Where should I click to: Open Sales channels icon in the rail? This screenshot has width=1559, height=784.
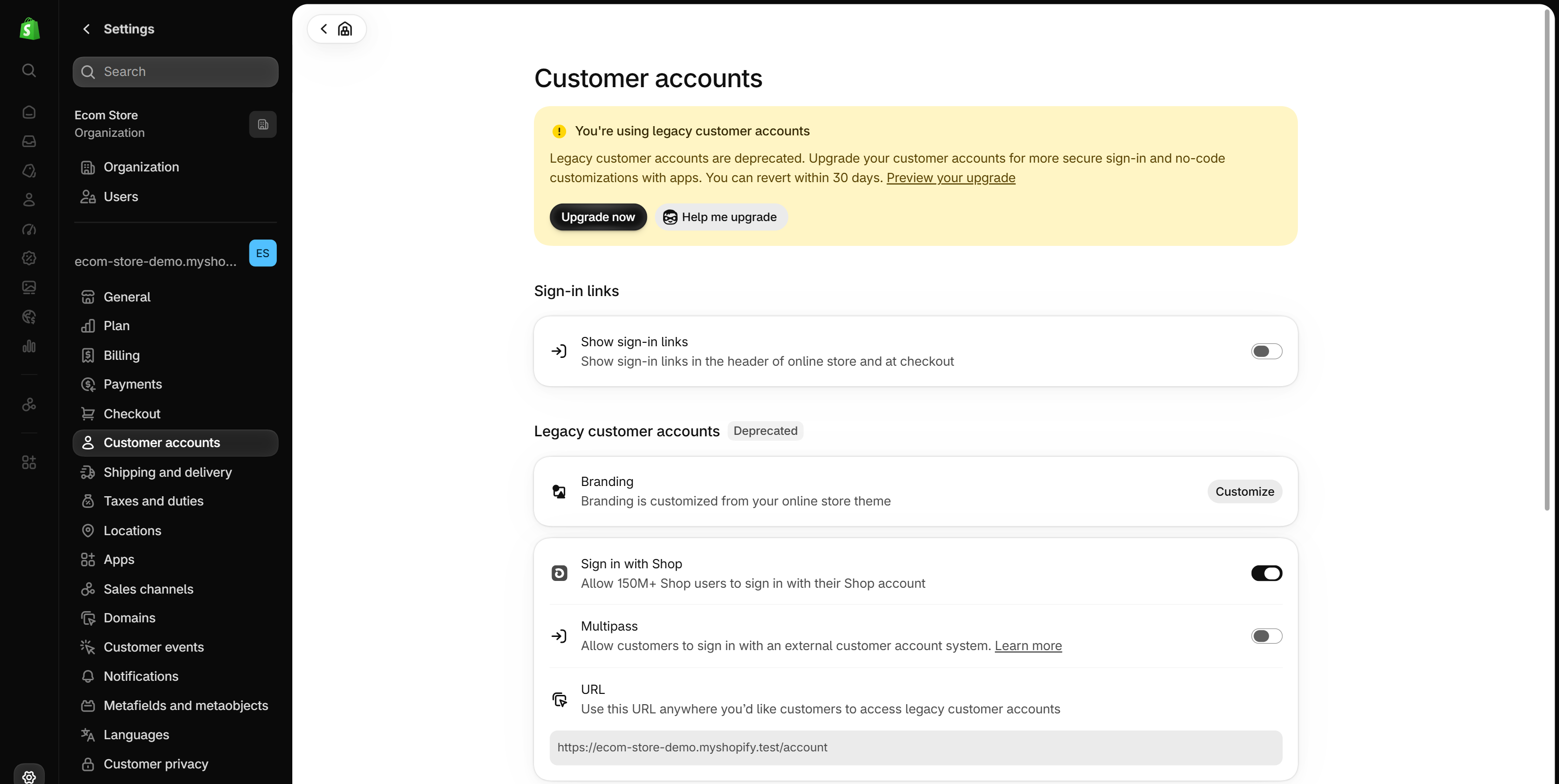[29, 404]
